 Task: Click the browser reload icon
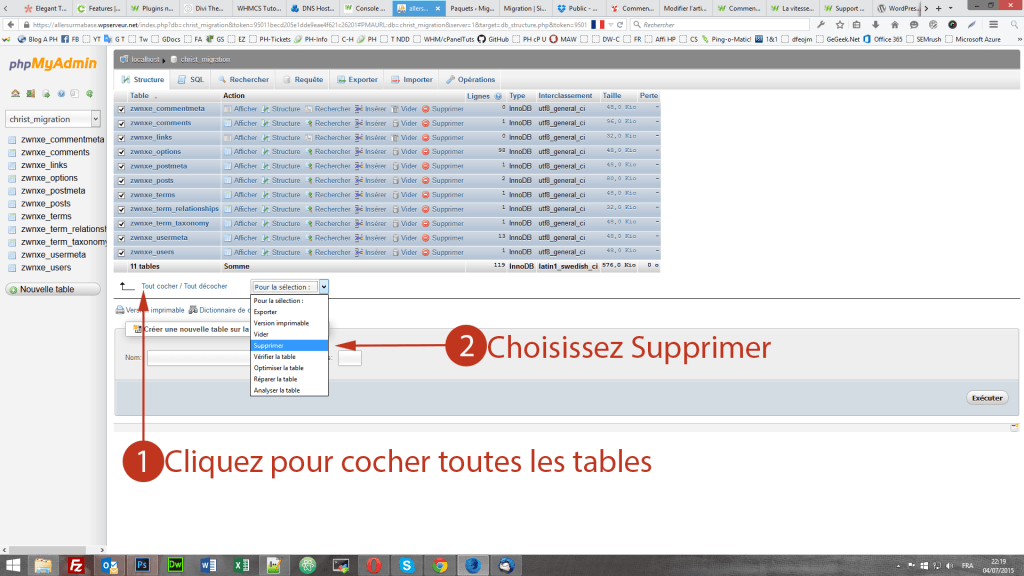[620, 25]
